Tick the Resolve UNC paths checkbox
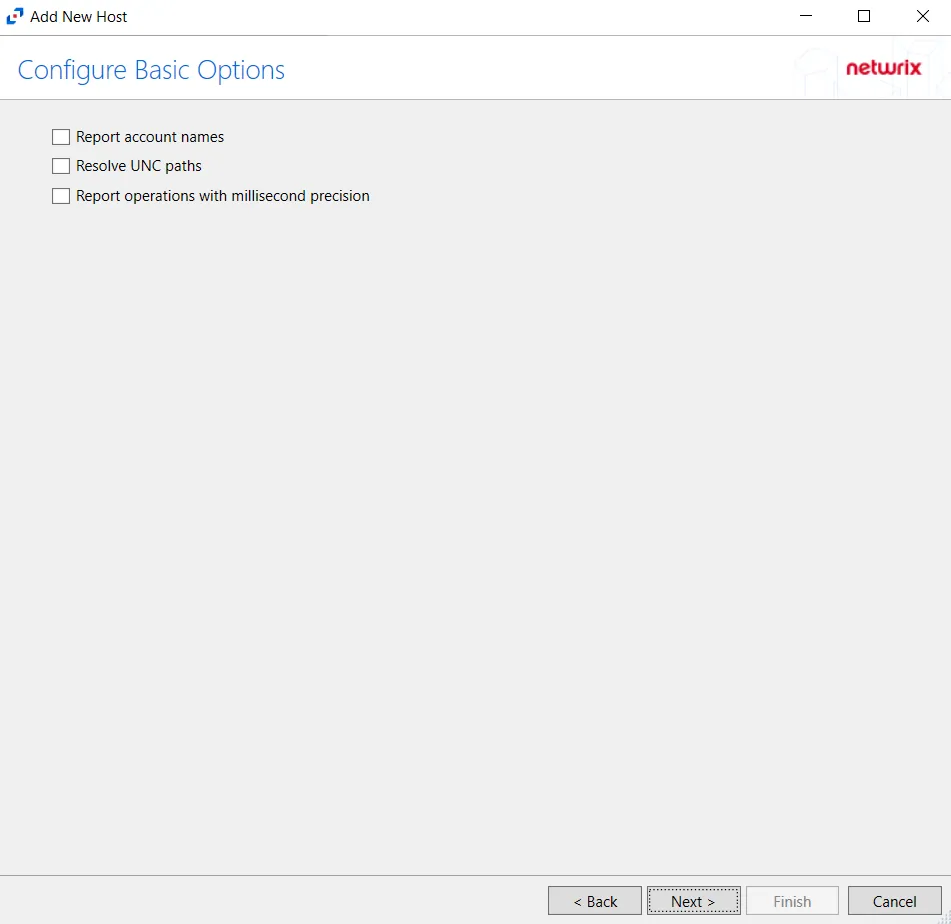This screenshot has height=924, width=951. coord(61,166)
